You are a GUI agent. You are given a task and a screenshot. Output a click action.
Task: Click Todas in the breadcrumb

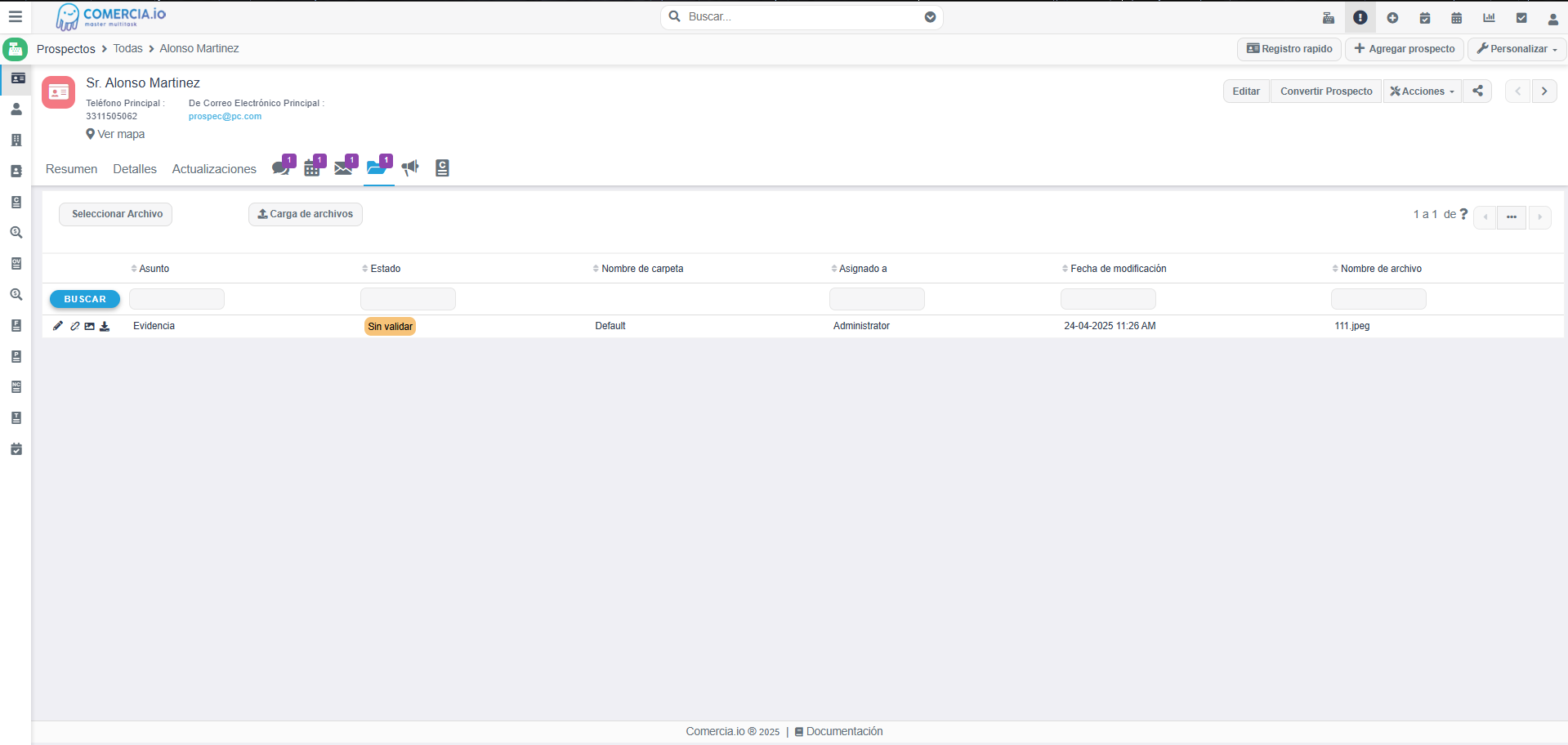127,49
